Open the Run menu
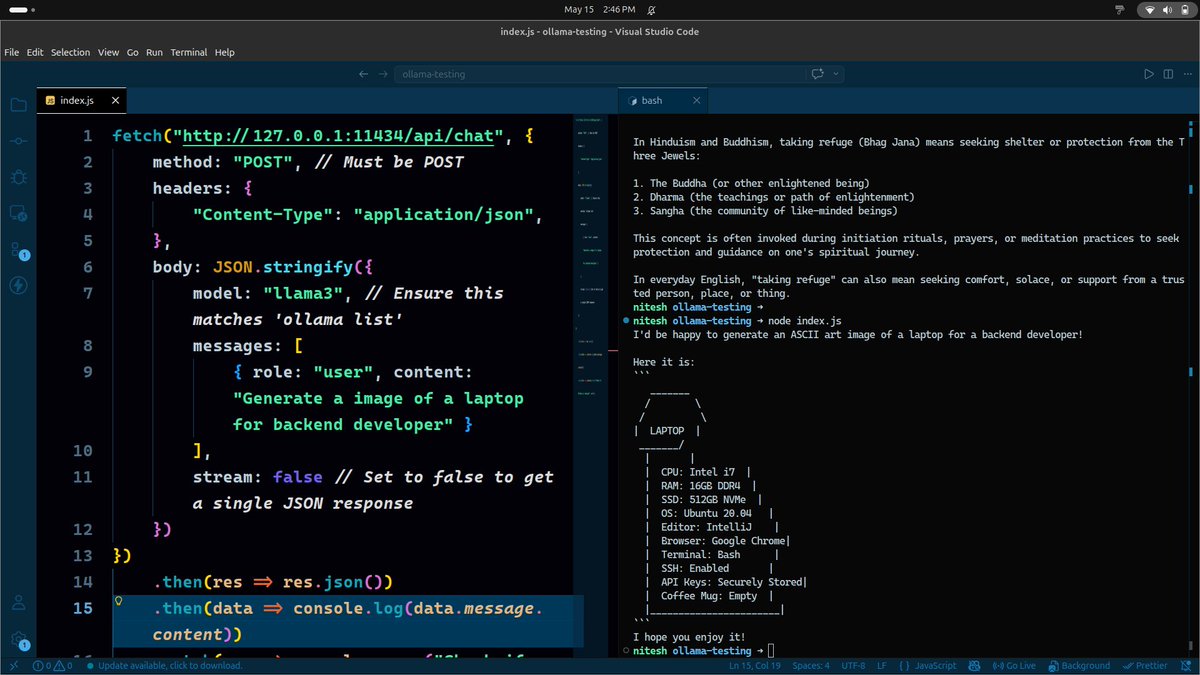This screenshot has width=1200, height=675. (x=154, y=52)
